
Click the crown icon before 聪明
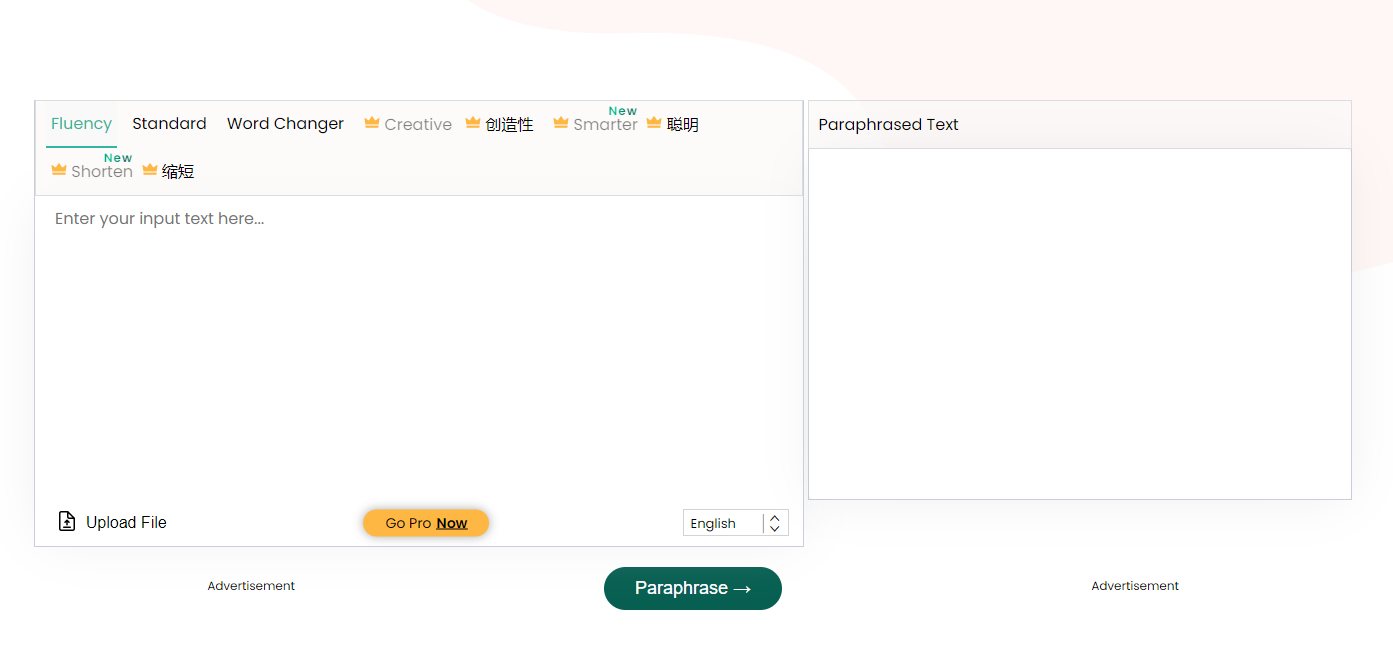pyautogui.click(x=654, y=123)
